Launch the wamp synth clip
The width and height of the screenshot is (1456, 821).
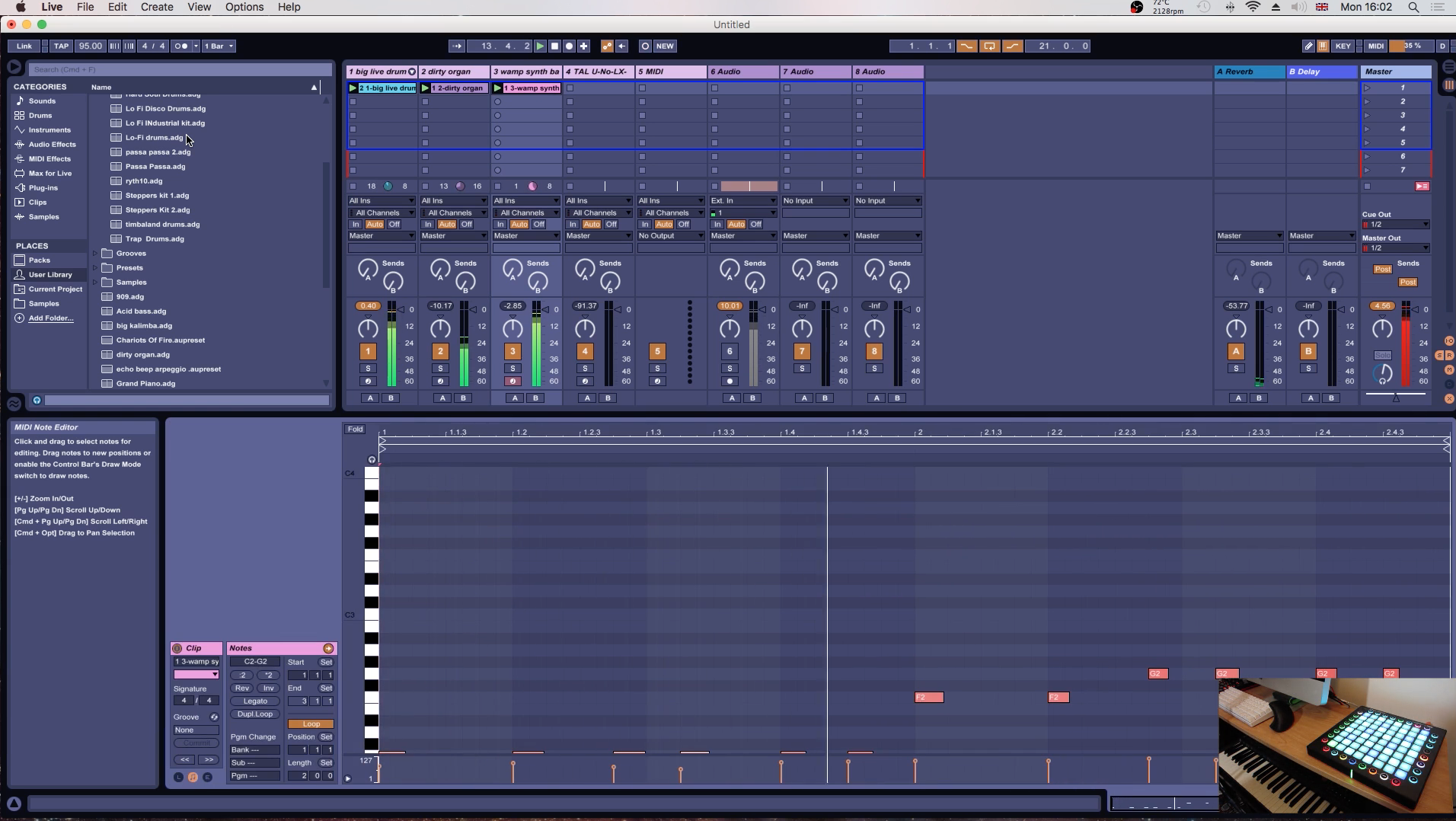tap(497, 88)
